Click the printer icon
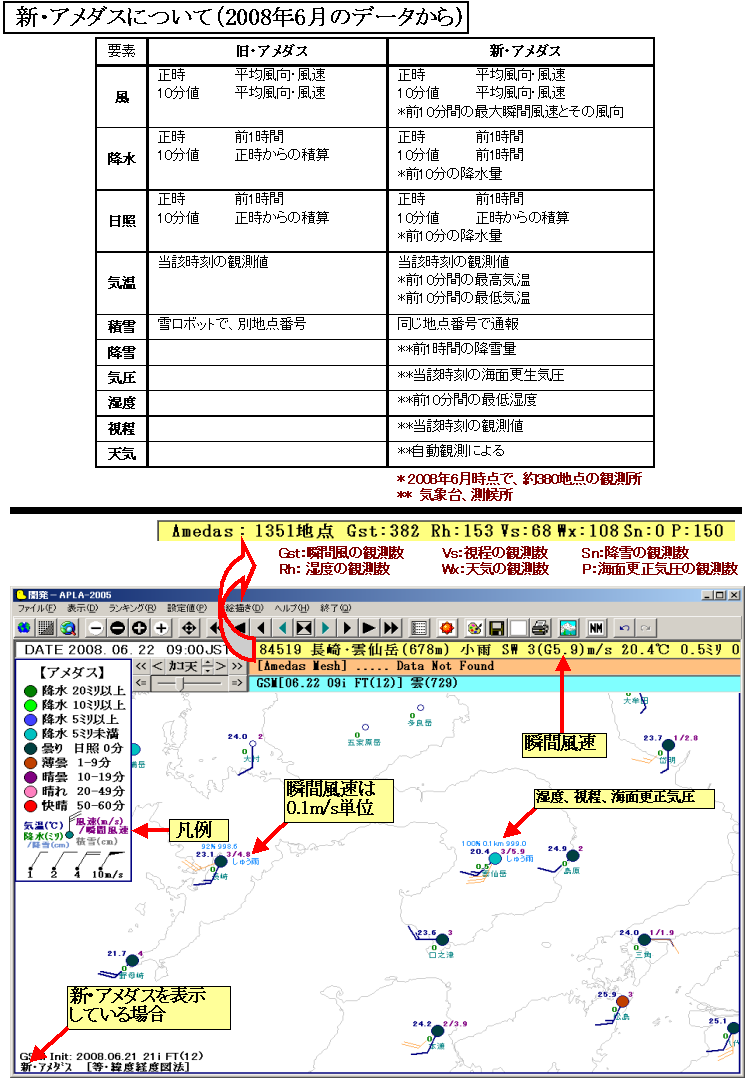Viewport: 752px width, 1086px height. coord(540,627)
